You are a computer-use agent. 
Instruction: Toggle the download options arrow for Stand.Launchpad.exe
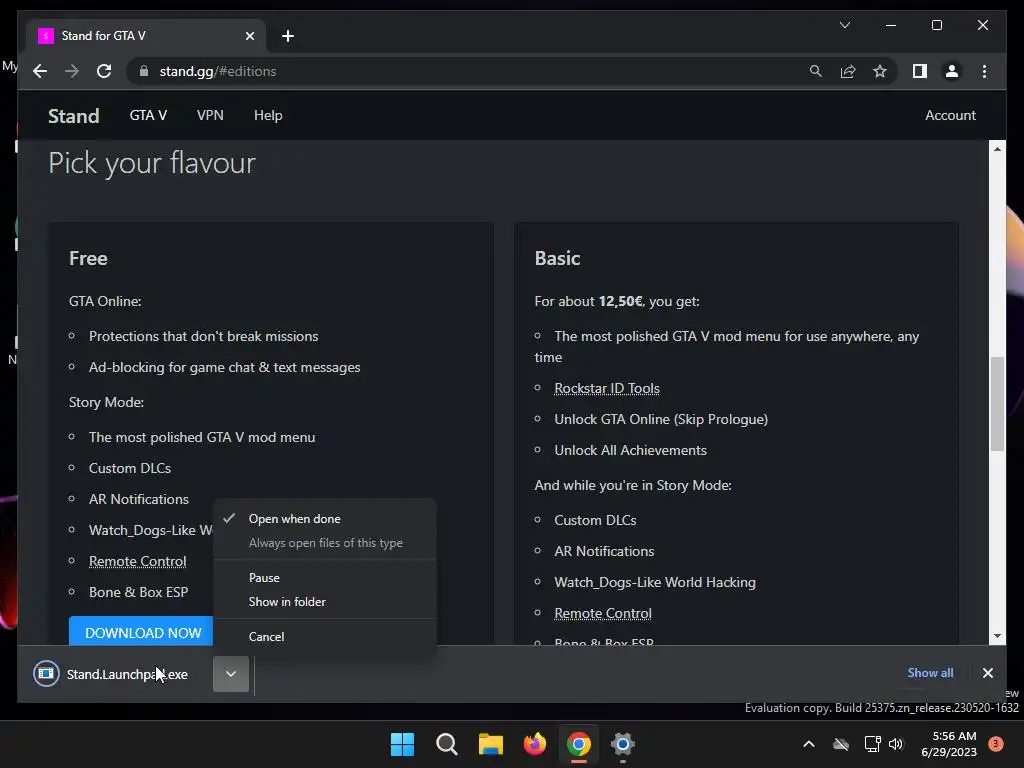231,673
